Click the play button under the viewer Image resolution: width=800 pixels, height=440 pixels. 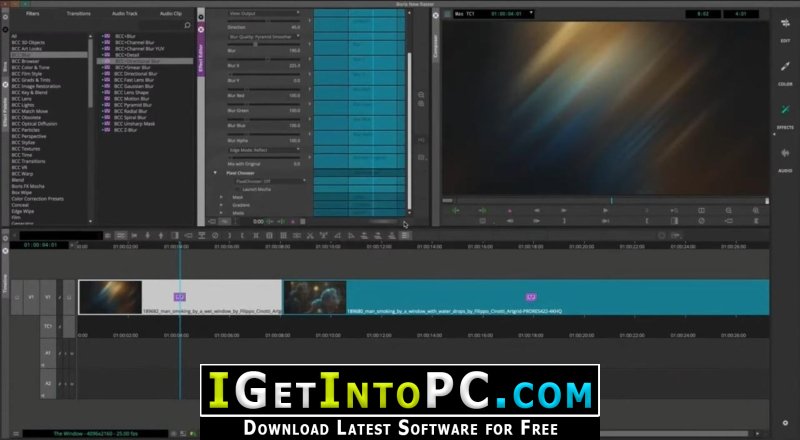point(605,210)
